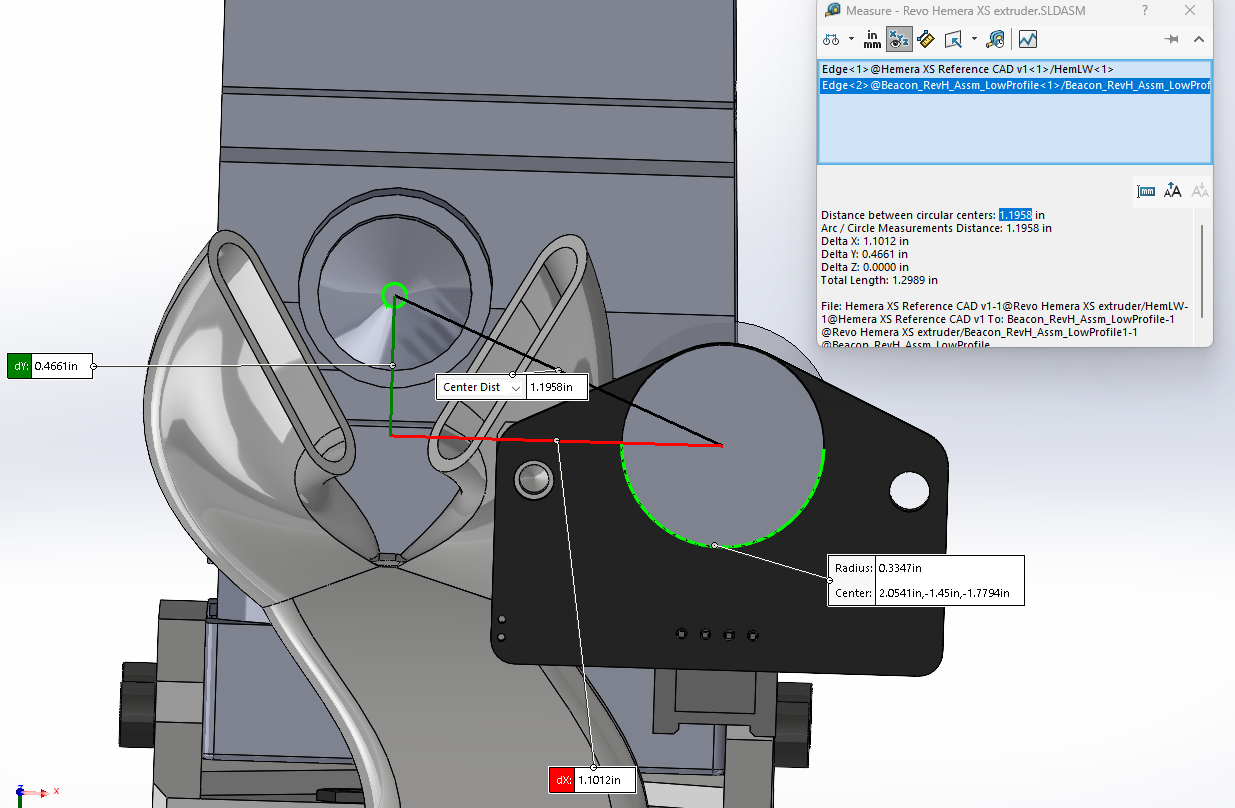
Task: Toggle Show XYZ Measurements
Action: point(898,39)
